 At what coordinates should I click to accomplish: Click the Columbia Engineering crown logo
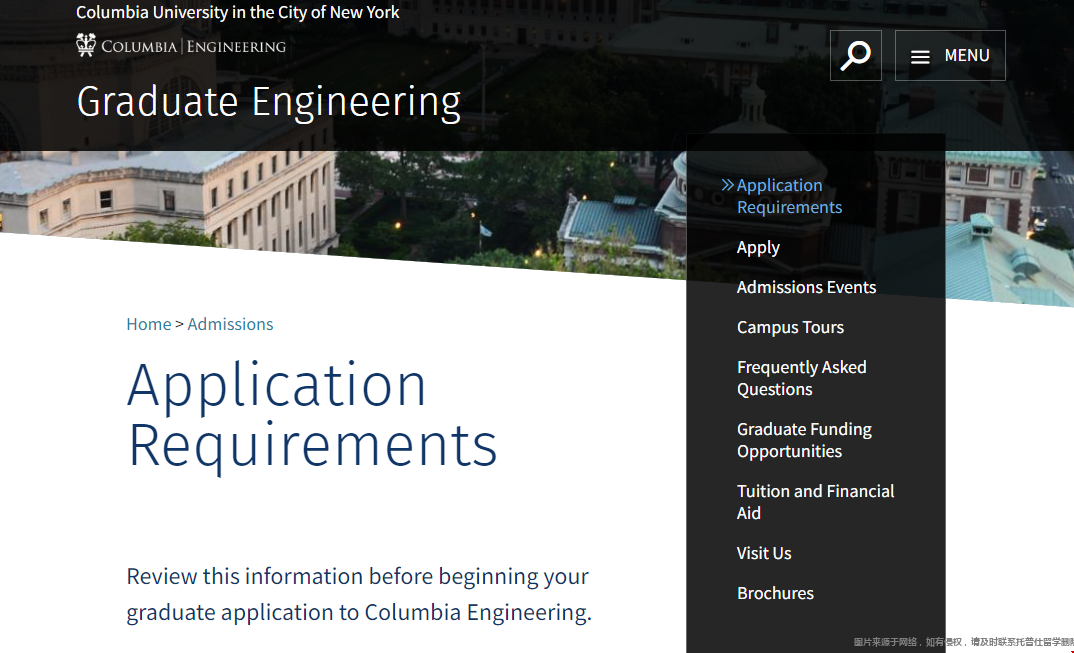(86, 45)
